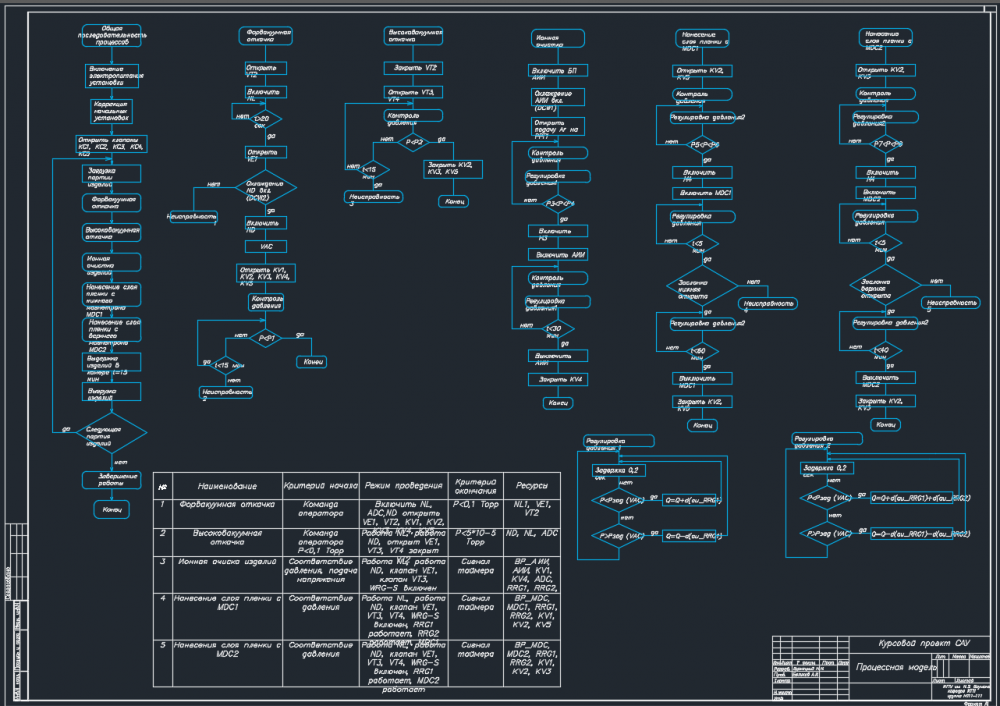The image size is (1000, 706).
Task: Click the 'Наименование' table header cell
Action: (x=227, y=486)
